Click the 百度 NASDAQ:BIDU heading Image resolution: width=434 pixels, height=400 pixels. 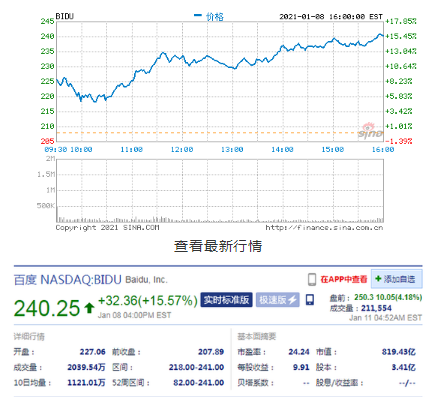pos(67,280)
